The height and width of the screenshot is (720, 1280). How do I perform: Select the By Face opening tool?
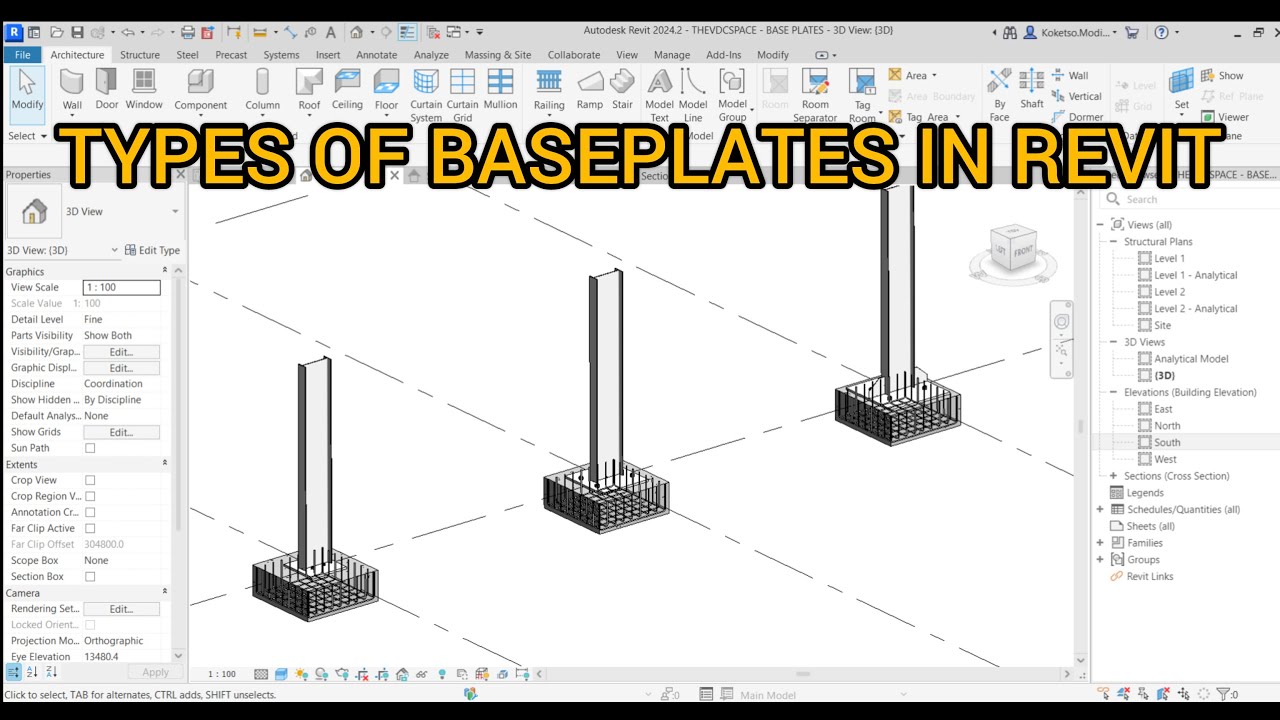999,95
